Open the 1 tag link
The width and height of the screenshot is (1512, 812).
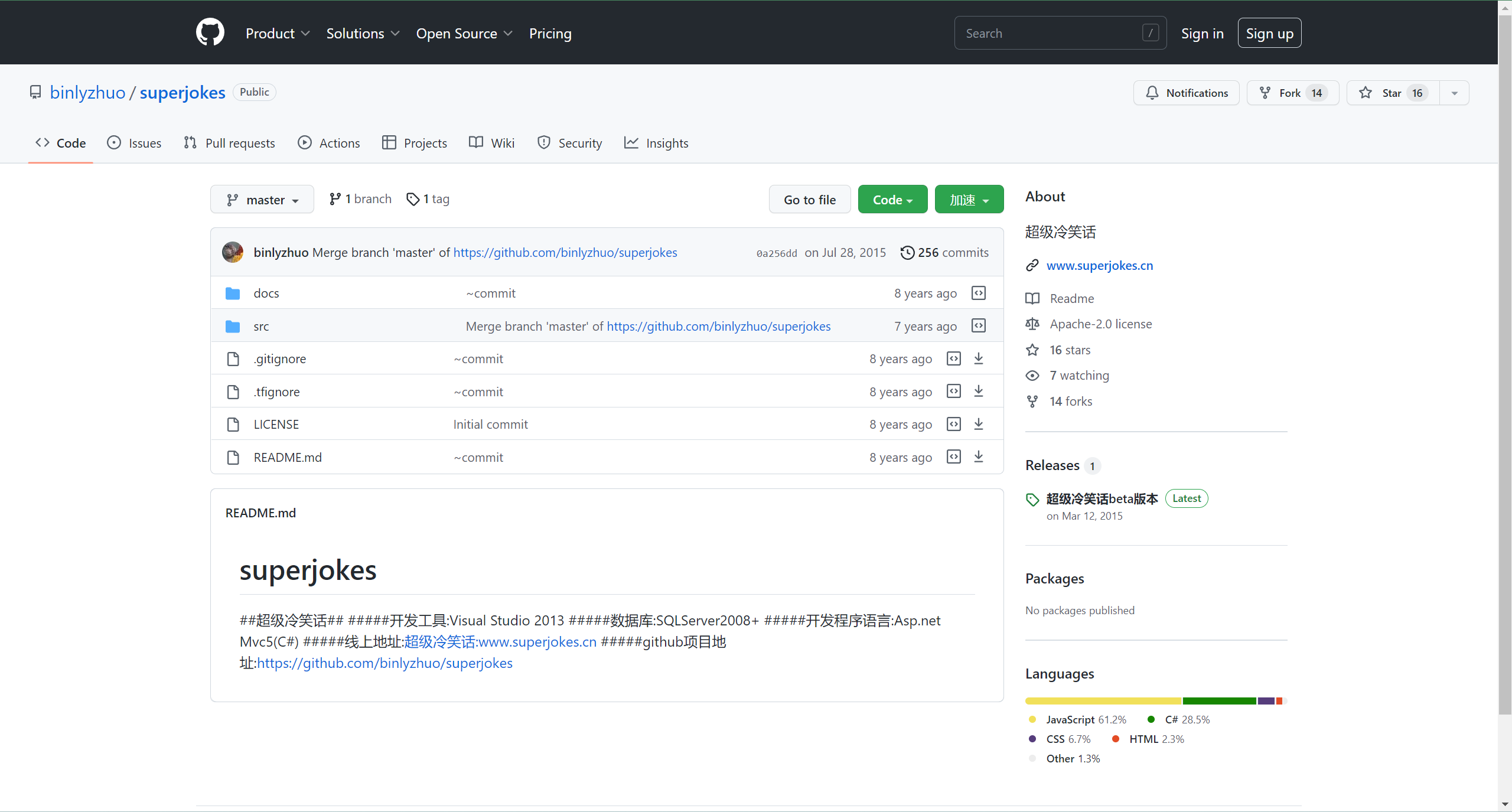point(428,199)
